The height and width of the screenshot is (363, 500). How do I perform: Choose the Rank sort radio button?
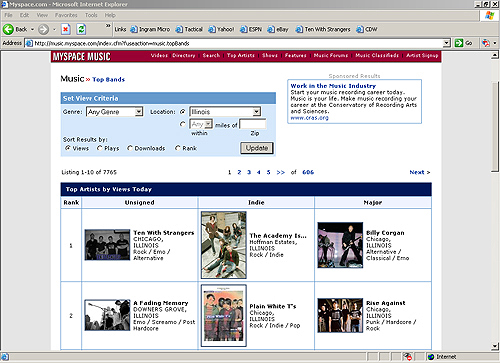pyautogui.click(x=178, y=148)
